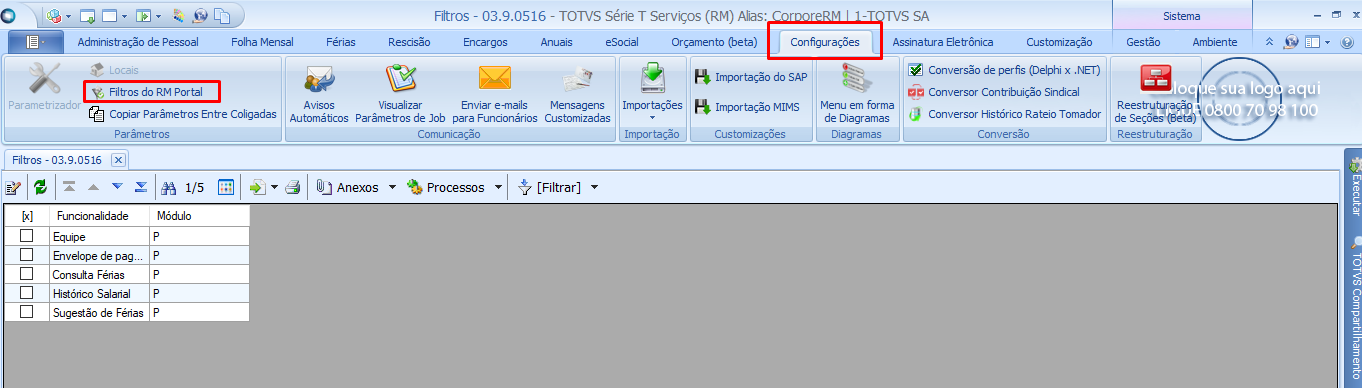Image resolution: width=1362 pixels, height=388 pixels.
Task: Switch to Administração de Pessoal tab
Action: [x=138, y=42]
